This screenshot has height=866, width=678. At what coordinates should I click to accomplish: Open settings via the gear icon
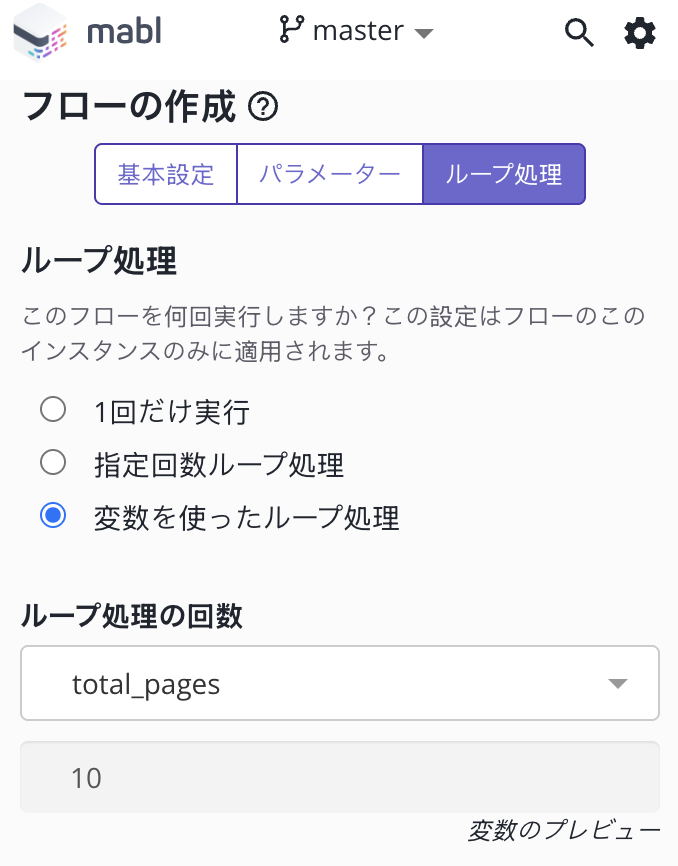coord(640,33)
